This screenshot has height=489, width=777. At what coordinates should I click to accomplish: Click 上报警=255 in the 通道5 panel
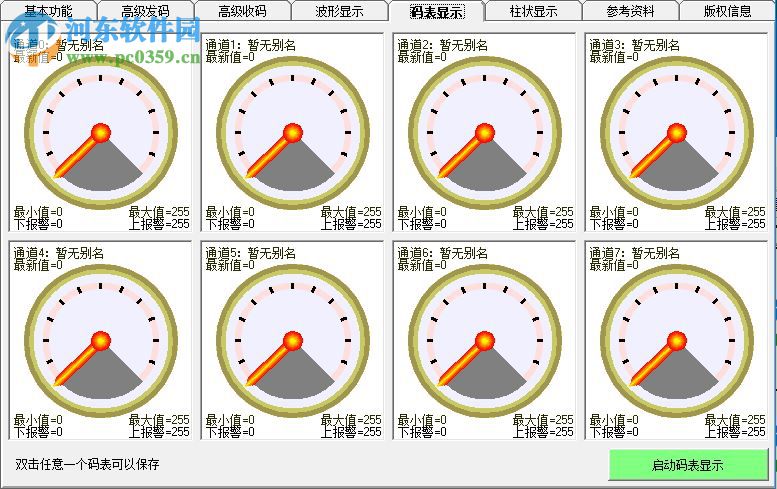(x=351, y=432)
